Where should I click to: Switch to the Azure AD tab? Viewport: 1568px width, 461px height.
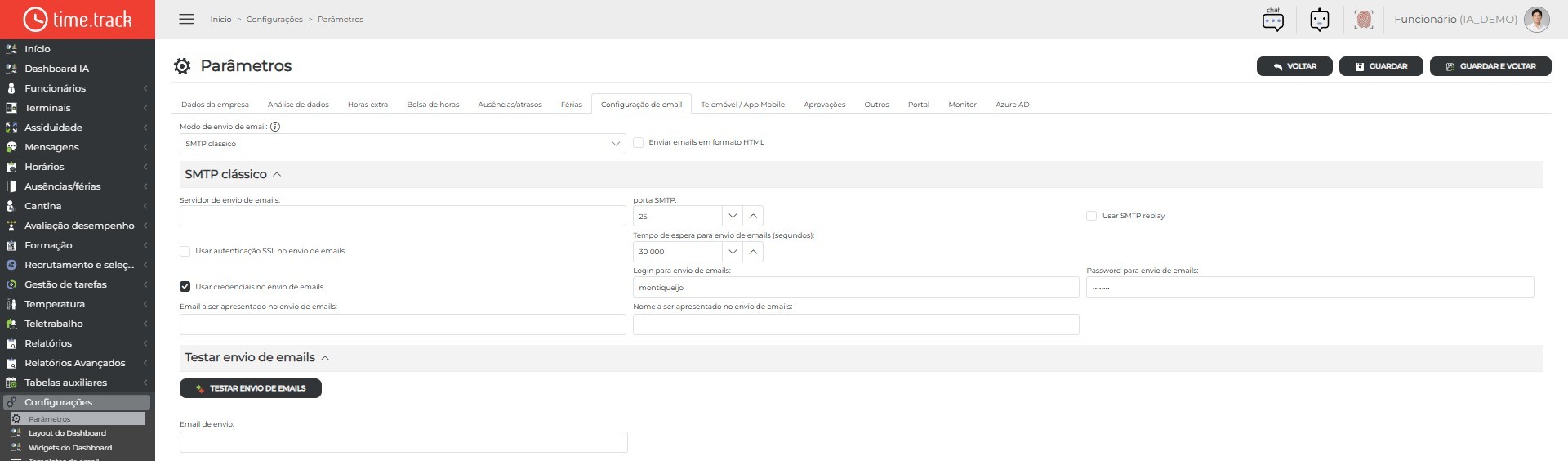(1012, 105)
